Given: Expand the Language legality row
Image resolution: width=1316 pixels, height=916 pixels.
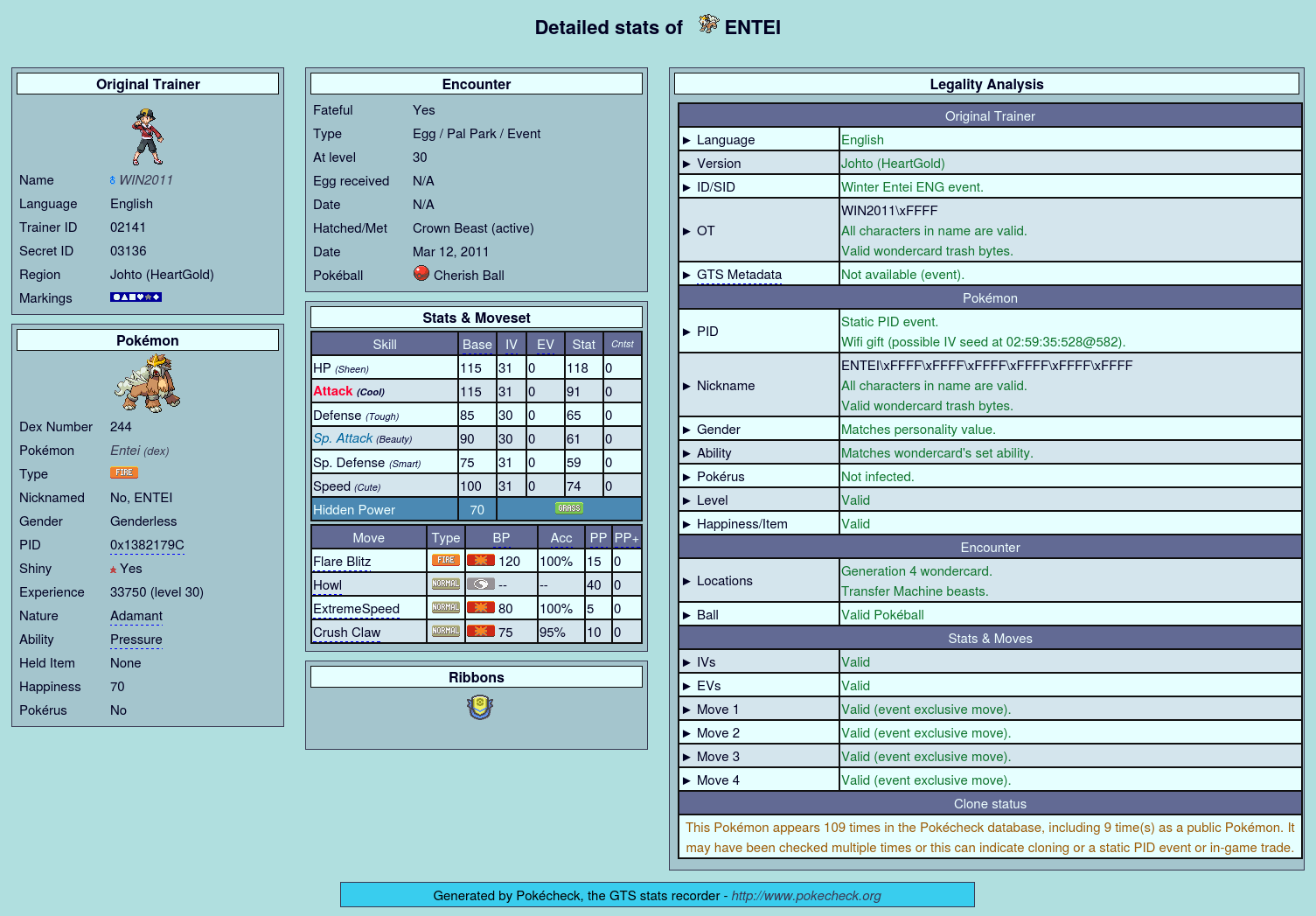Looking at the screenshot, I should coord(686,140).
